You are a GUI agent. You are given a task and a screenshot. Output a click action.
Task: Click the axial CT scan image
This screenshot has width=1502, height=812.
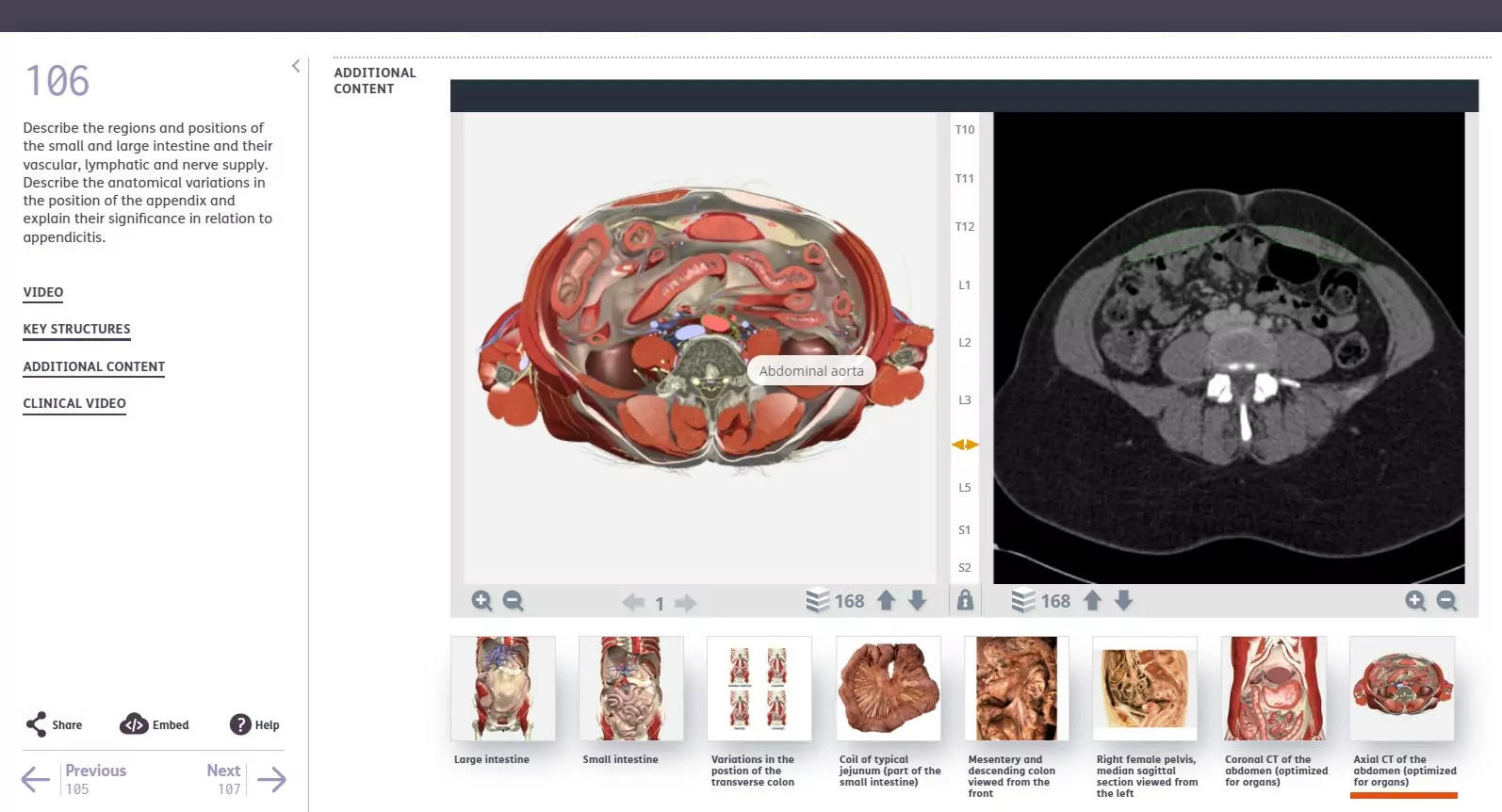[1229, 348]
